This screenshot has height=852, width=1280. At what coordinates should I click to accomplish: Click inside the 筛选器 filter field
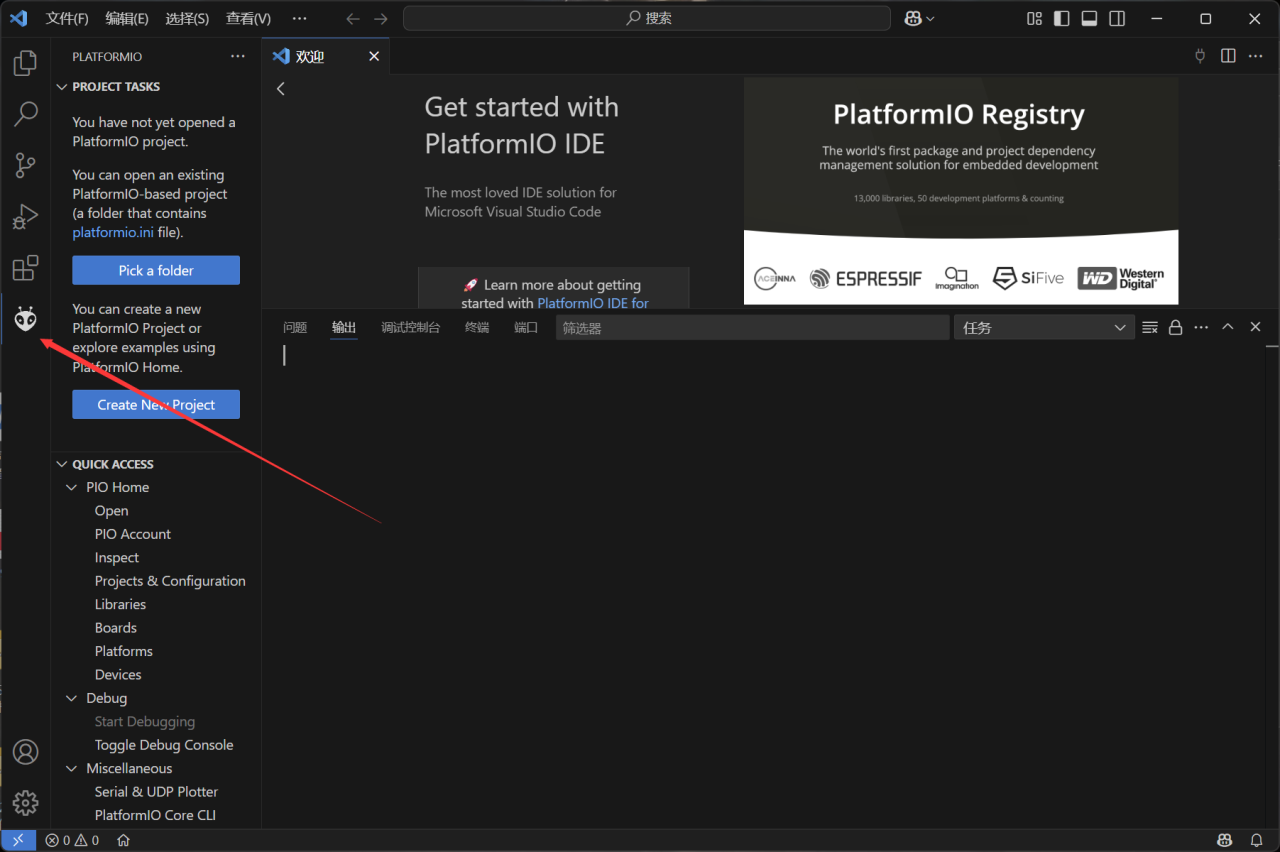752,327
